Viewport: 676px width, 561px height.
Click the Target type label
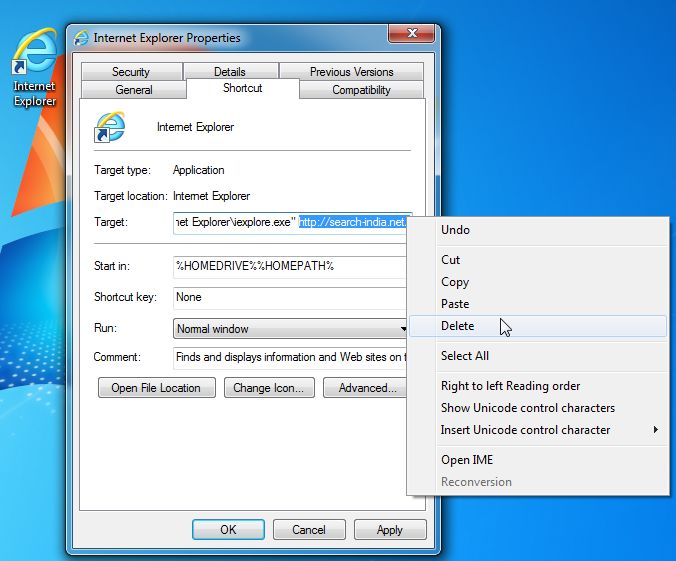click(122, 170)
